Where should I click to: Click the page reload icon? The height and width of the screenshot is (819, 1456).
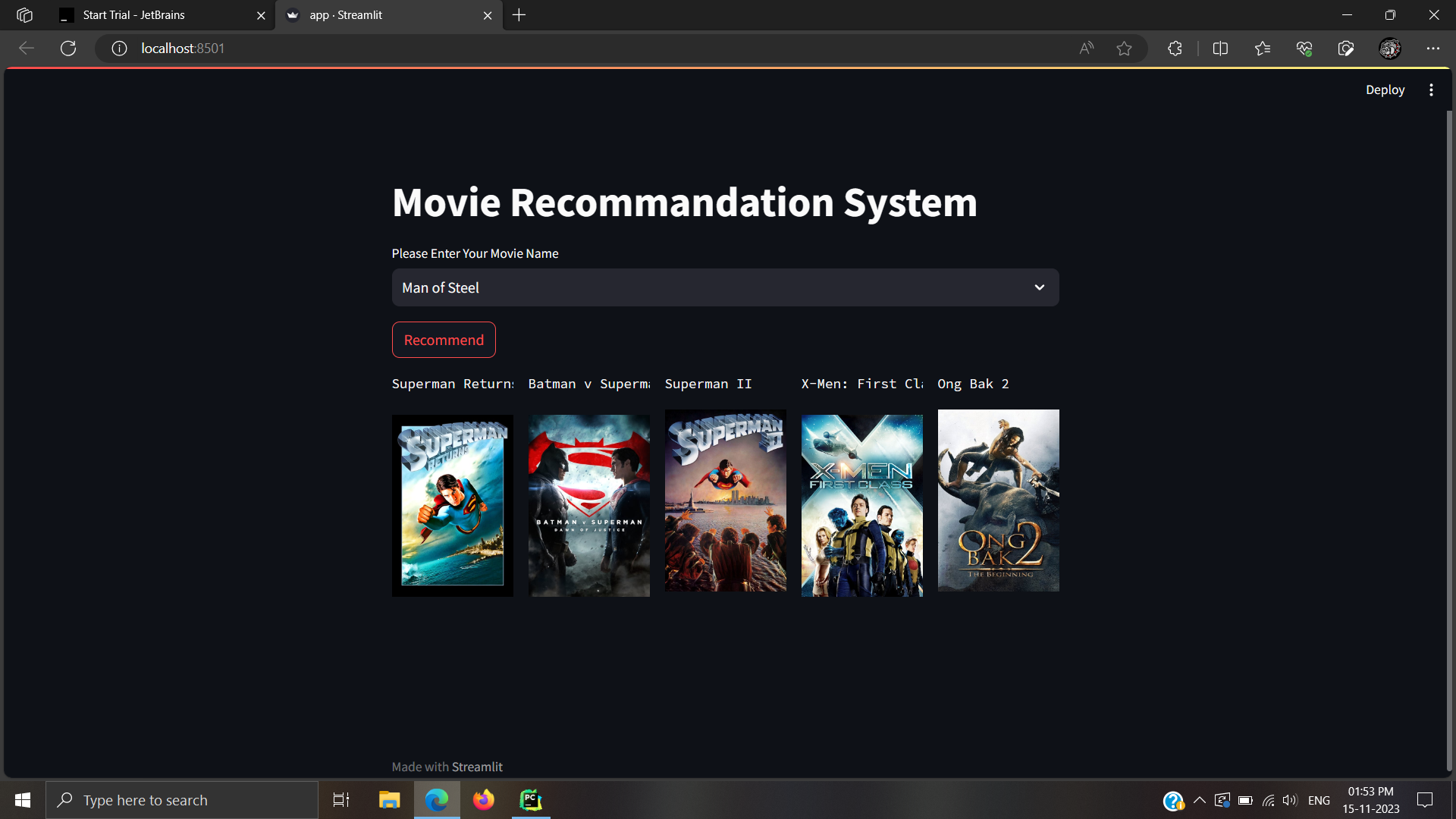click(x=68, y=48)
